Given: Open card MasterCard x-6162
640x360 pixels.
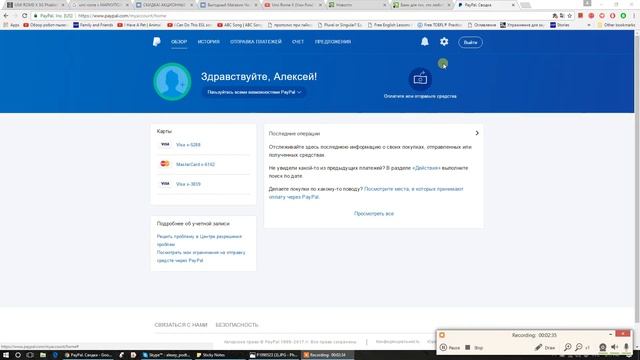Looking at the screenshot, I should [x=195, y=164].
